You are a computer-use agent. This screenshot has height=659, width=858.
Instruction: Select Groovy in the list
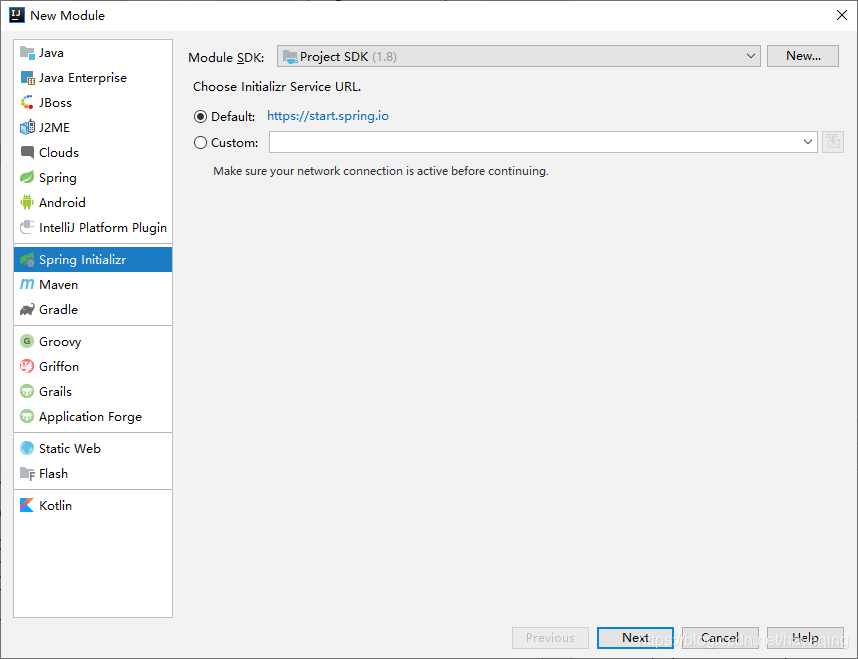point(93,342)
